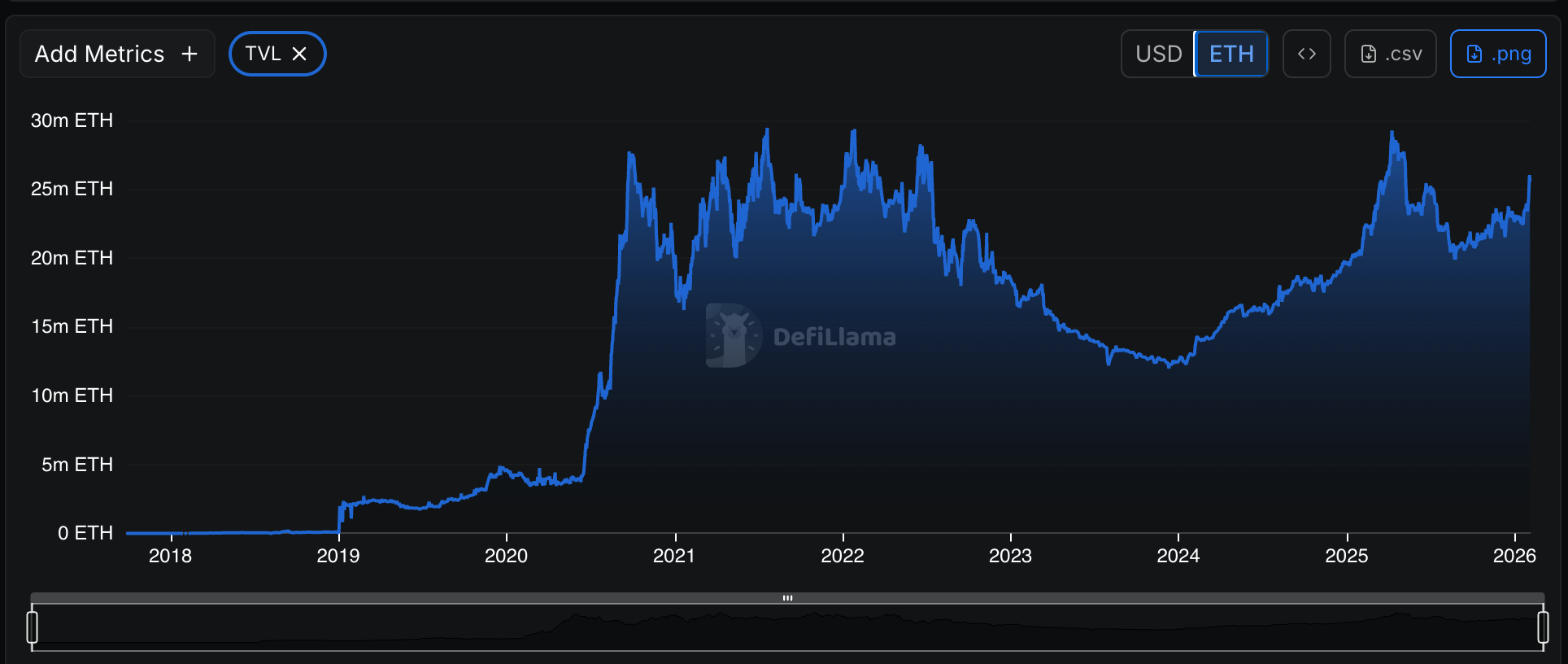Image resolution: width=1568 pixels, height=664 pixels.
Task: Click the plus icon beside Add Metrics
Action: click(189, 54)
